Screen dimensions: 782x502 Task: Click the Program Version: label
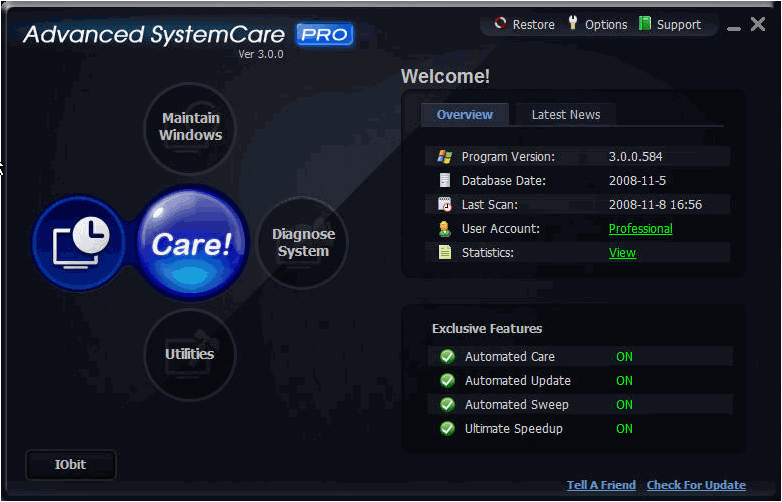(508, 157)
